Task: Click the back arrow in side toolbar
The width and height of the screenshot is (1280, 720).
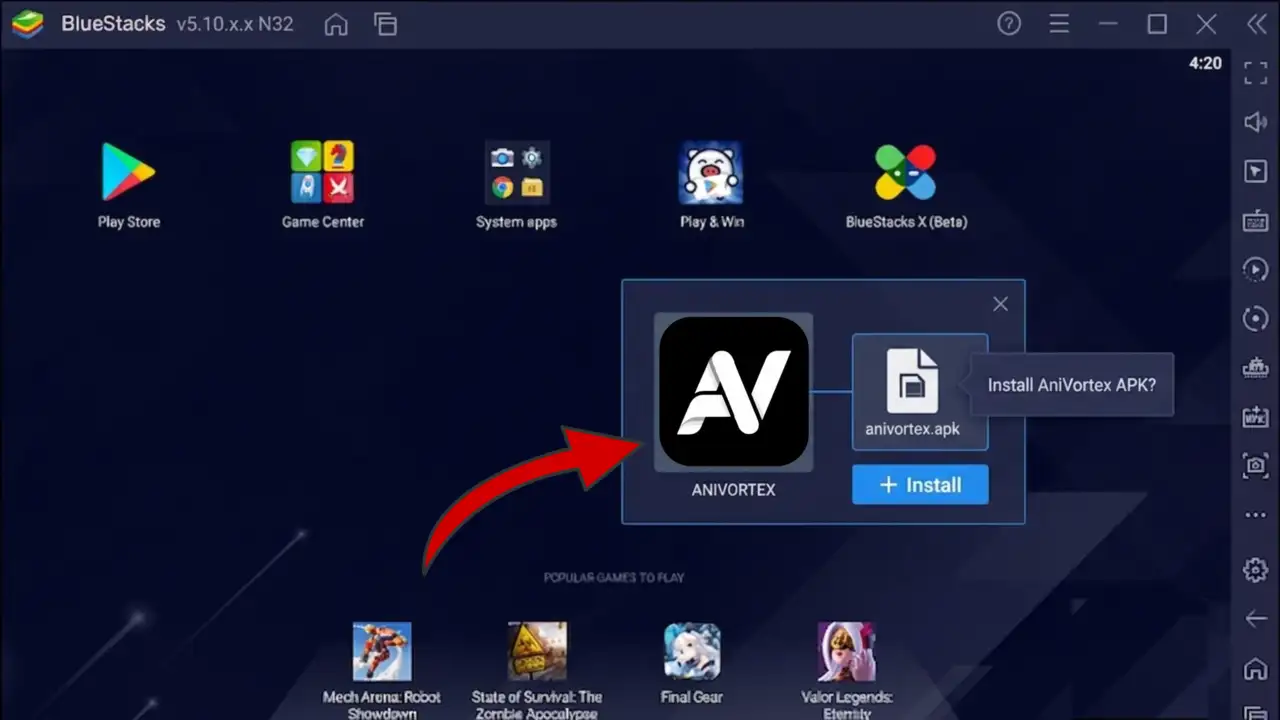Action: [1255, 619]
